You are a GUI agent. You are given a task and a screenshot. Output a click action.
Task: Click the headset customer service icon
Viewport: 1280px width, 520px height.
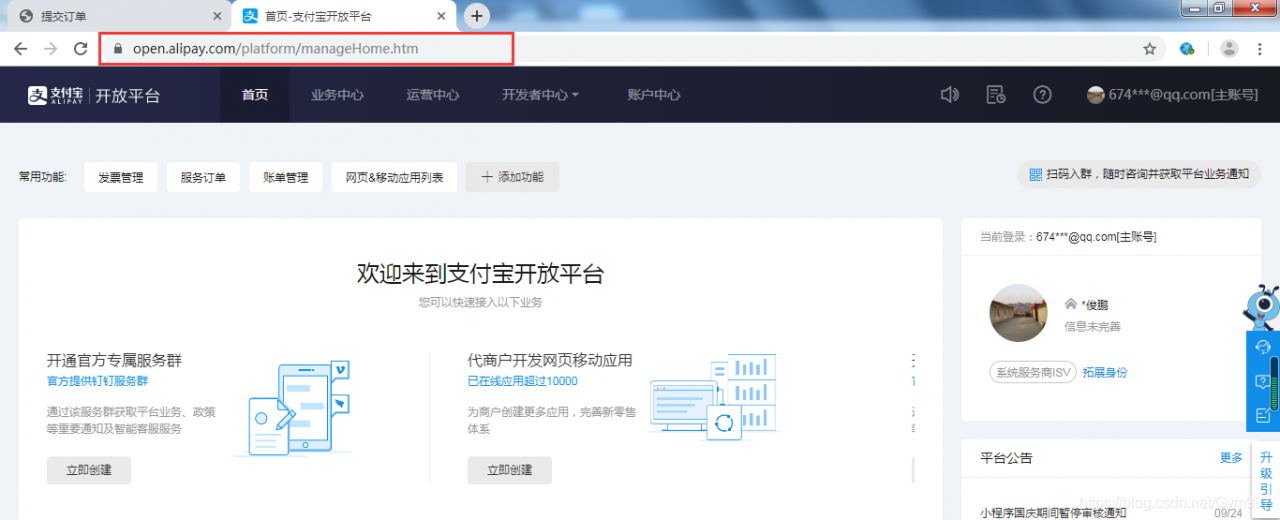1262,347
